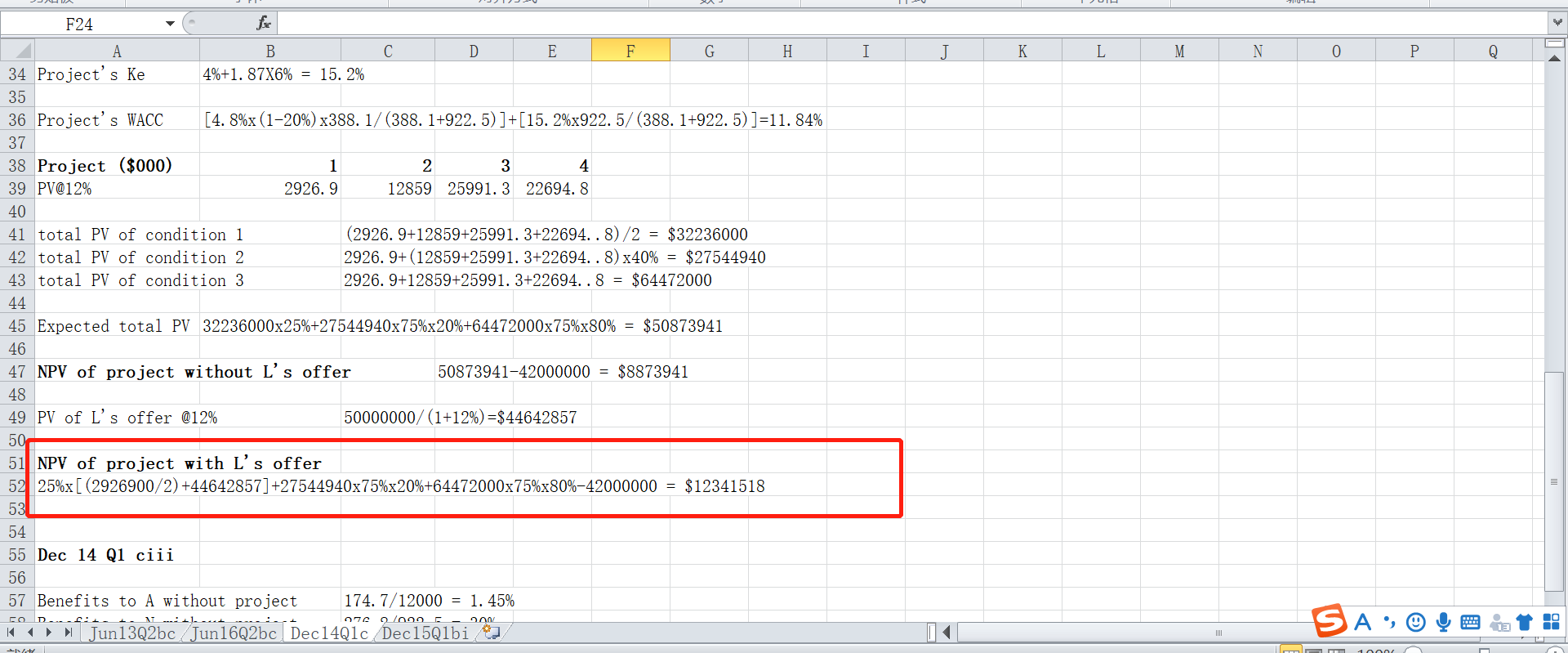Jump to first sheet with navigation arrow
1568x653 pixels.
pyautogui.click(x=11, y=632)
